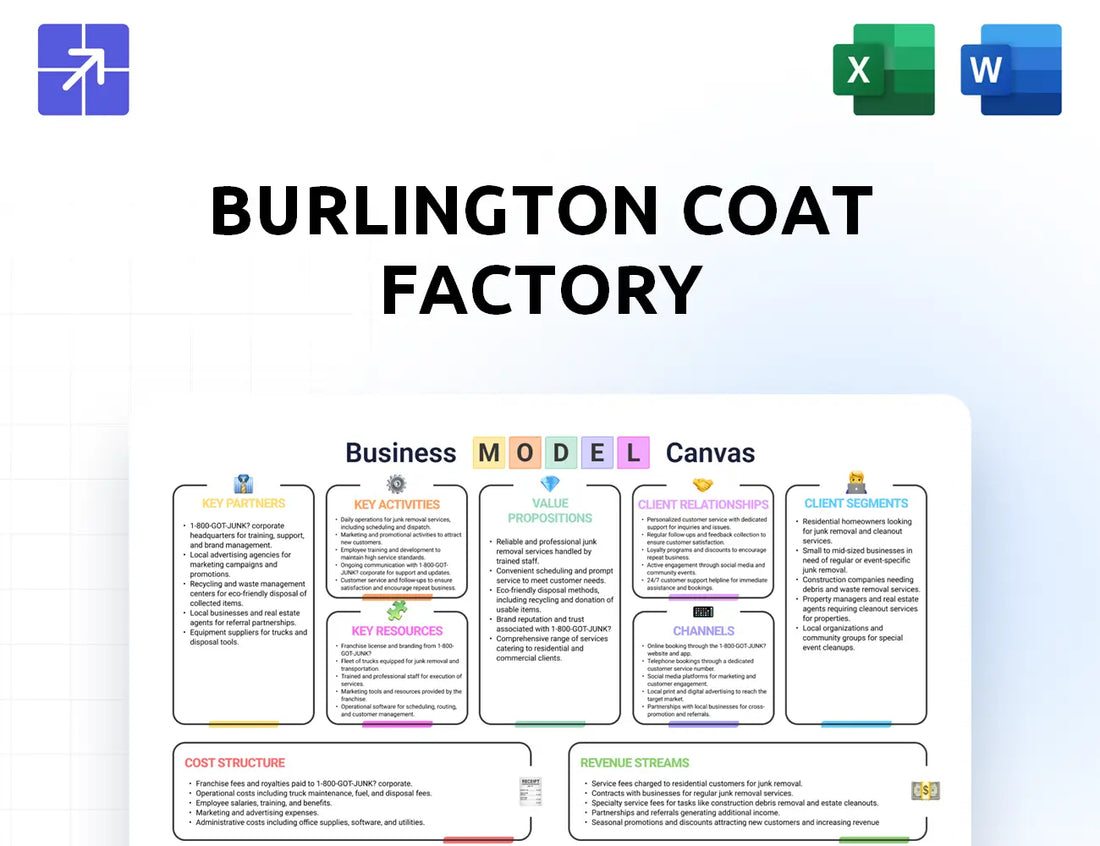Click the dollar bill icon in Revenue Streams

pos(925,791)
